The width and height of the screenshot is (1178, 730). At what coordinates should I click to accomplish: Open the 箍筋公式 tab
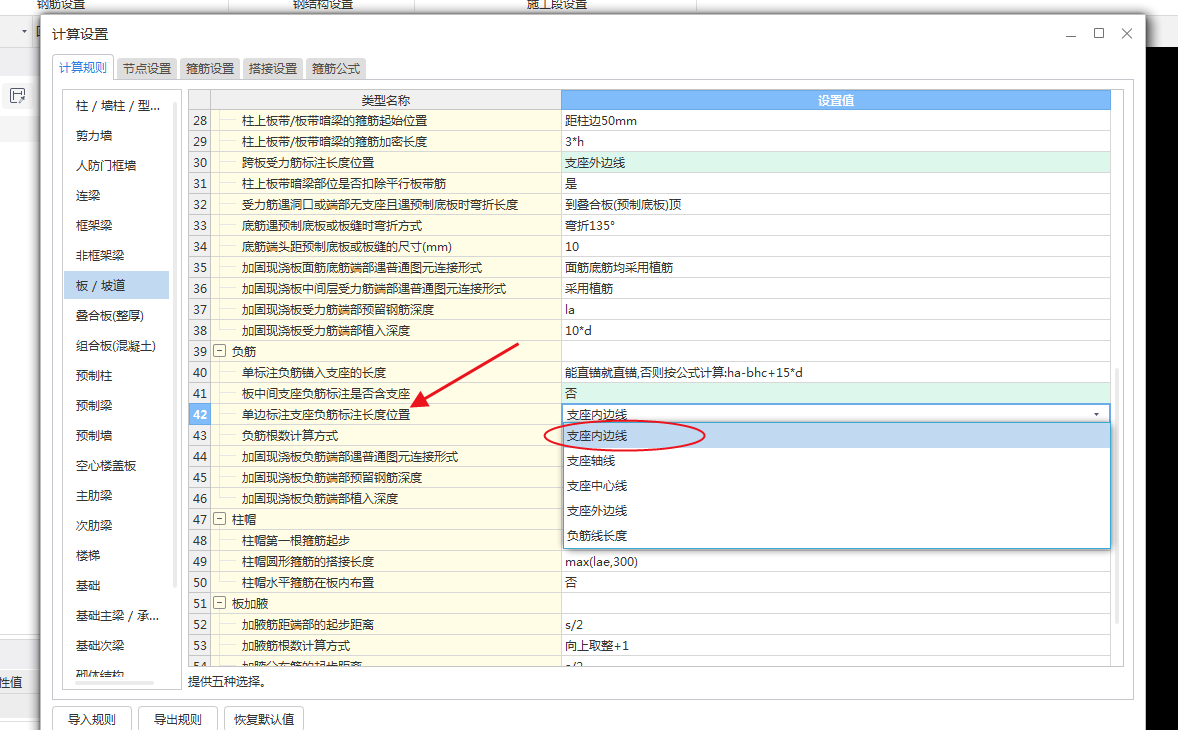(336, 68)
